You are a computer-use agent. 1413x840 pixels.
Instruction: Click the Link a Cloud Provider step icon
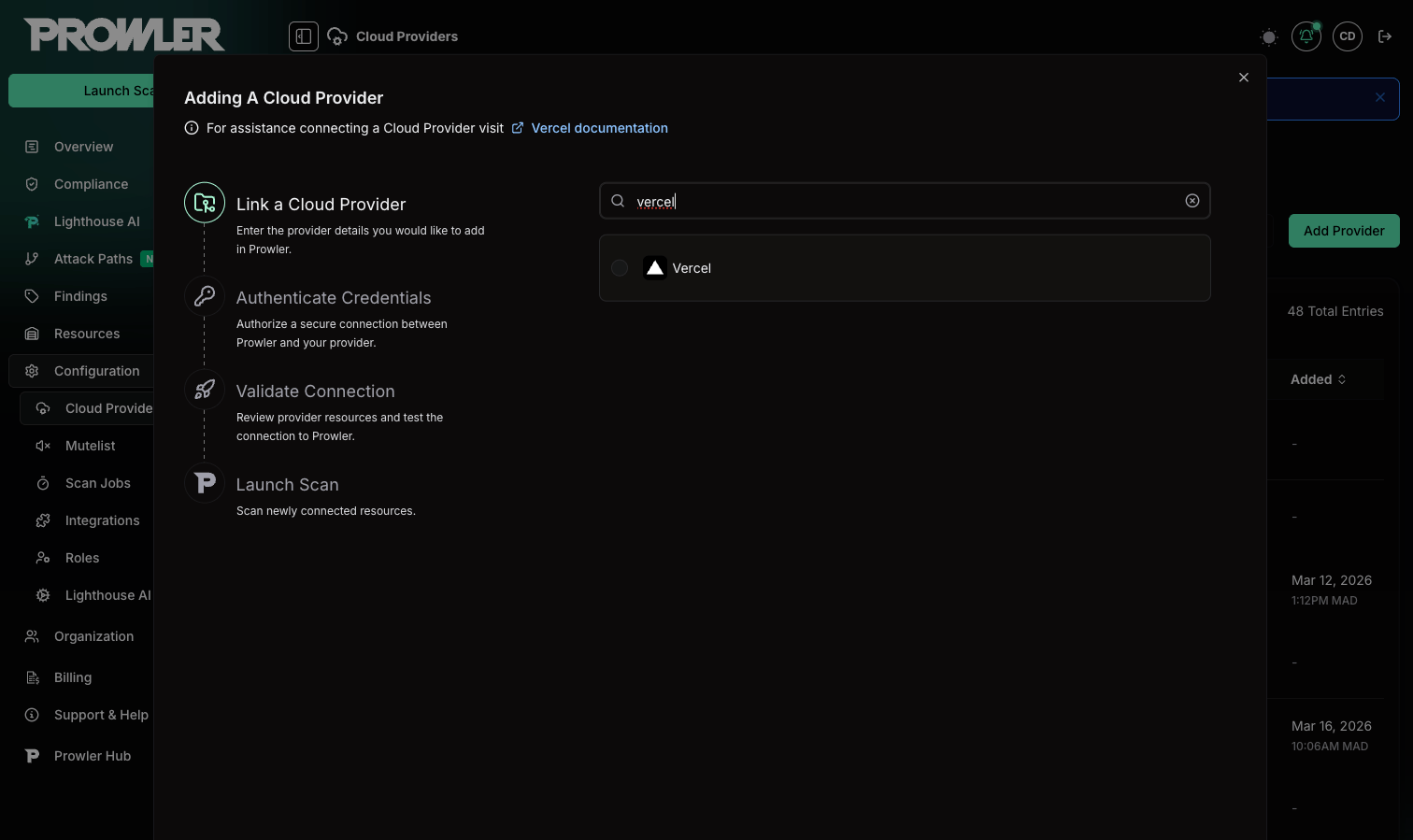click(205, 203)
